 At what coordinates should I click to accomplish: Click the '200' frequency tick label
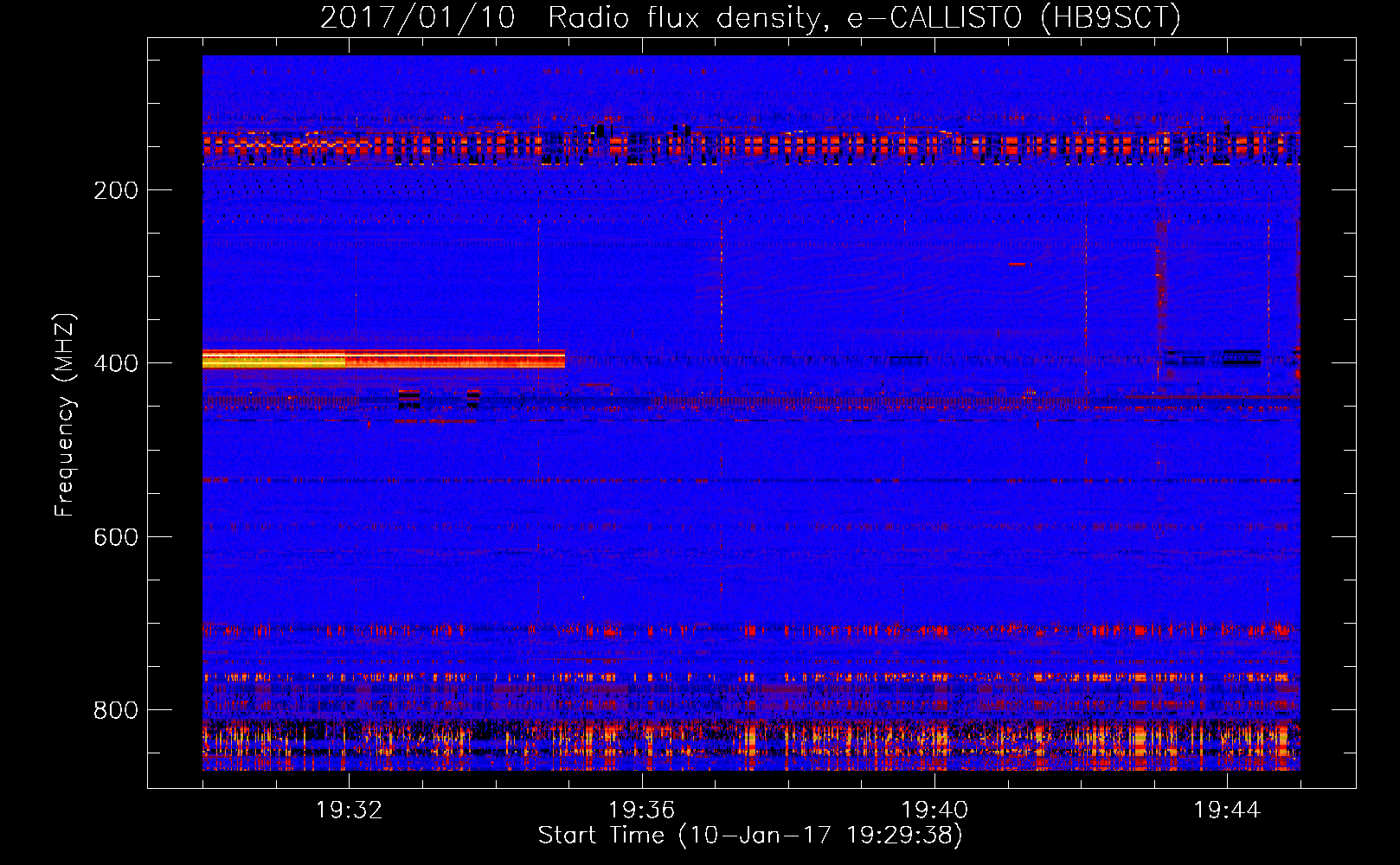pos(116,190)
